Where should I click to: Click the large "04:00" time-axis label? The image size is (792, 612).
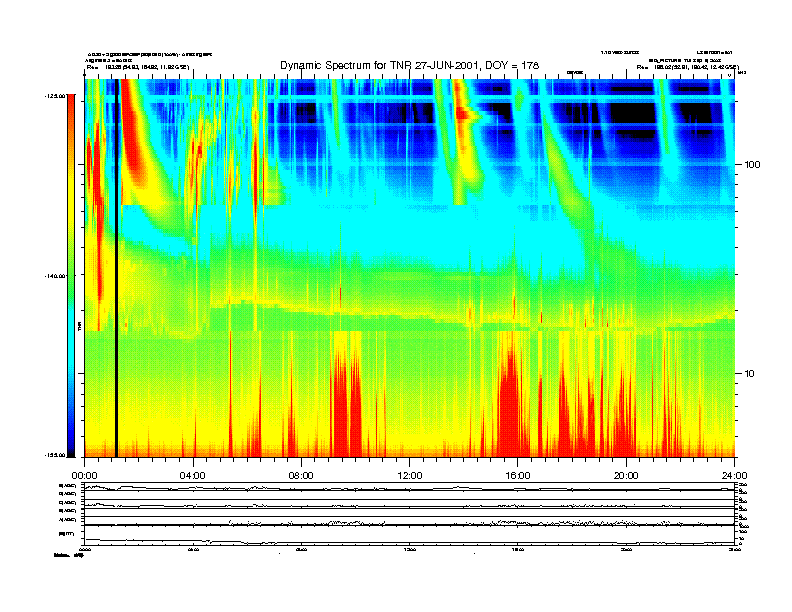[192, 476]
